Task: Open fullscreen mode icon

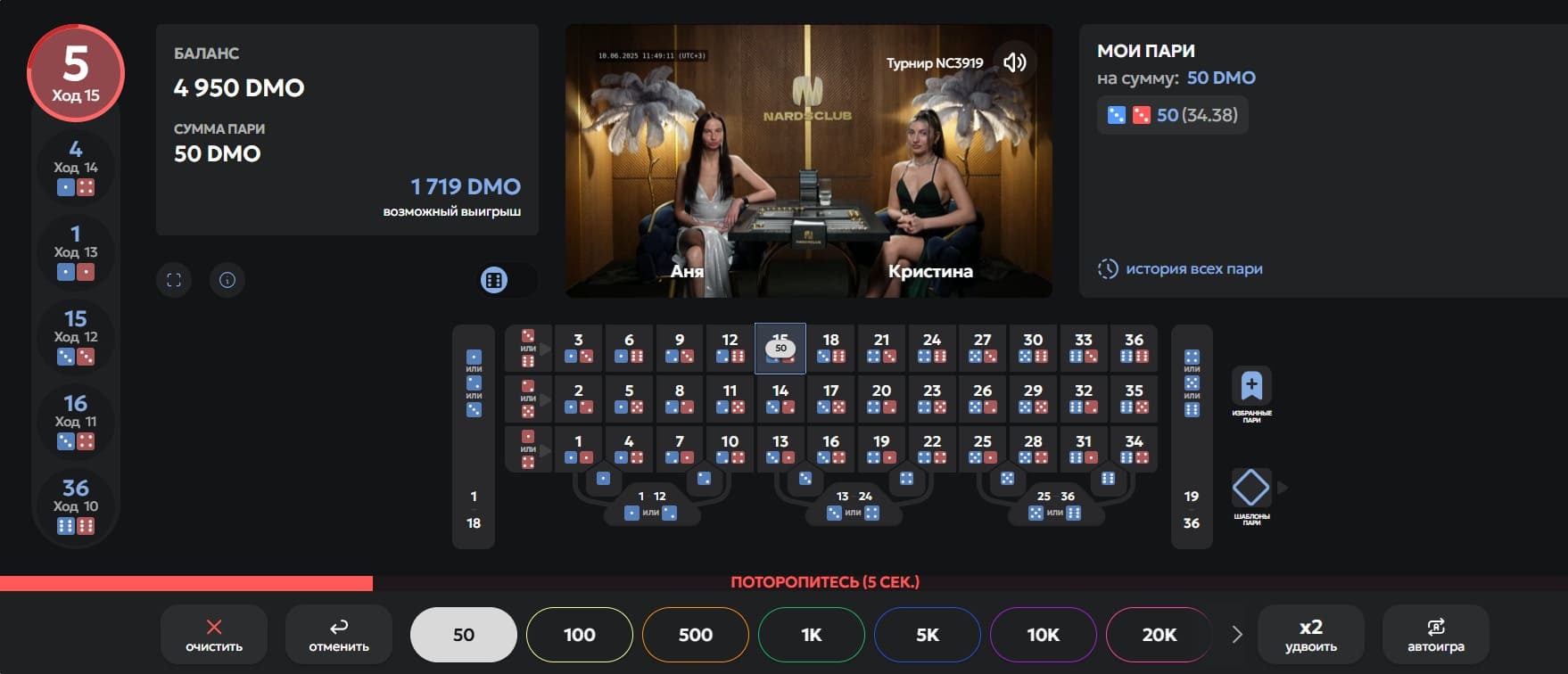Action: click(x=174, y=280)
